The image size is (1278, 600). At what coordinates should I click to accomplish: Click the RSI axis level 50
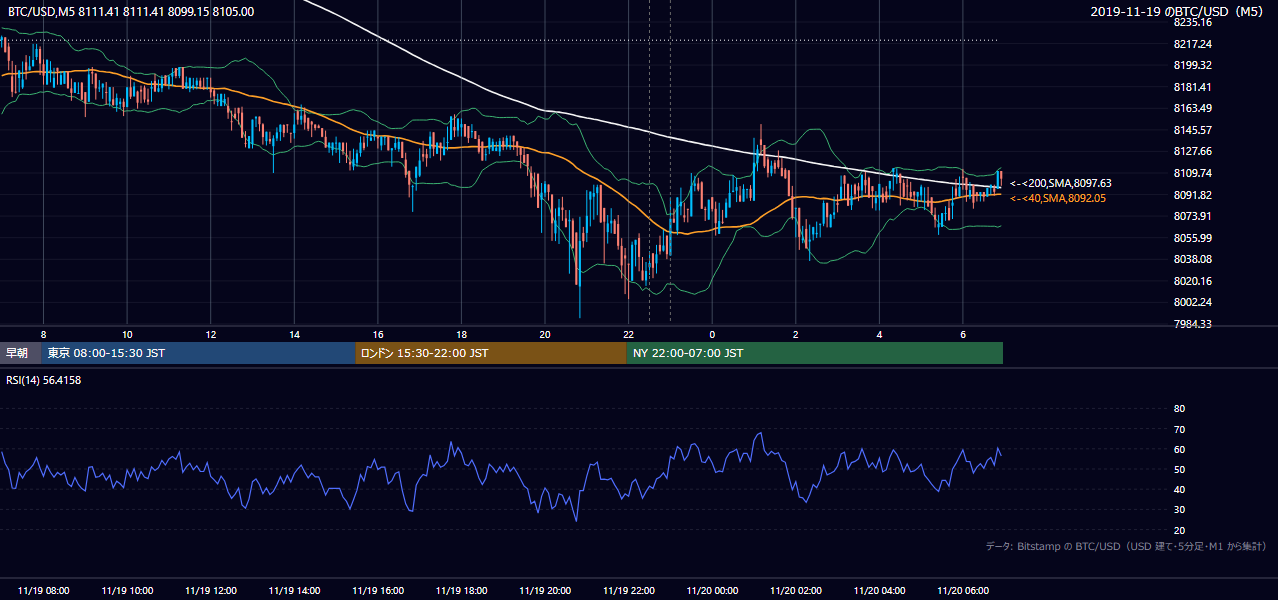pos(1179,469)
